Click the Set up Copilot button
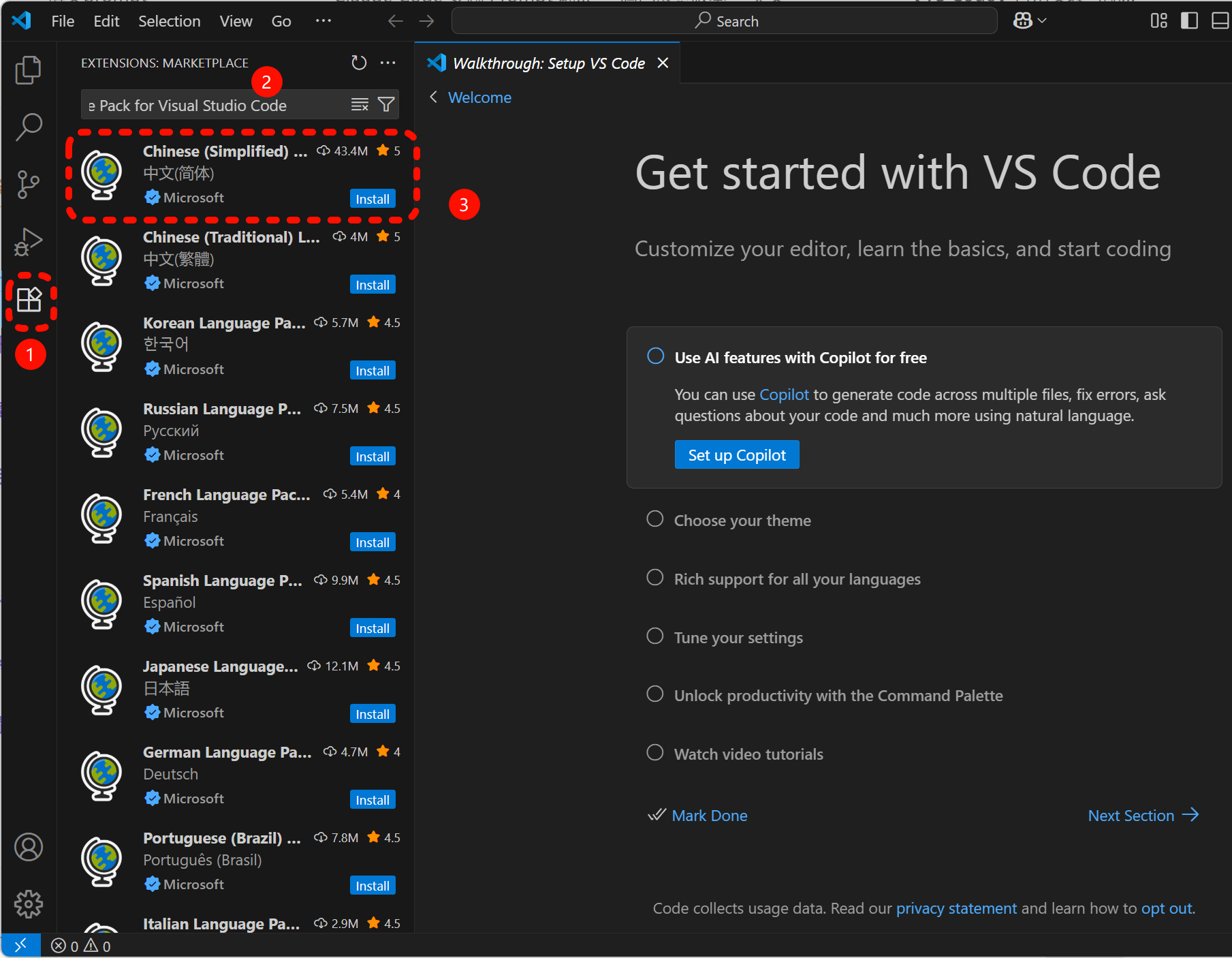Screen dimensions: 1232x958 [737, 455]
